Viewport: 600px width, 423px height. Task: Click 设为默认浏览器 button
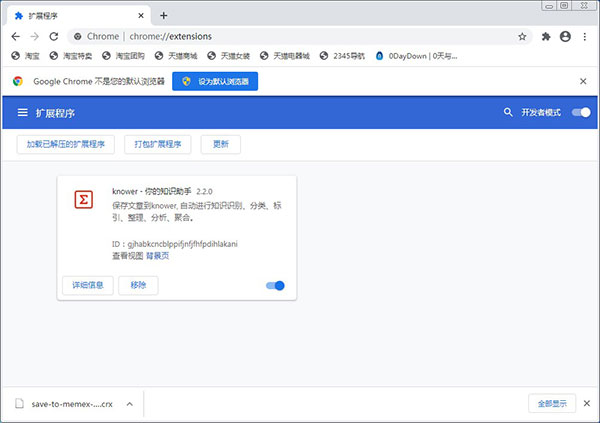(x=215, y=81)
